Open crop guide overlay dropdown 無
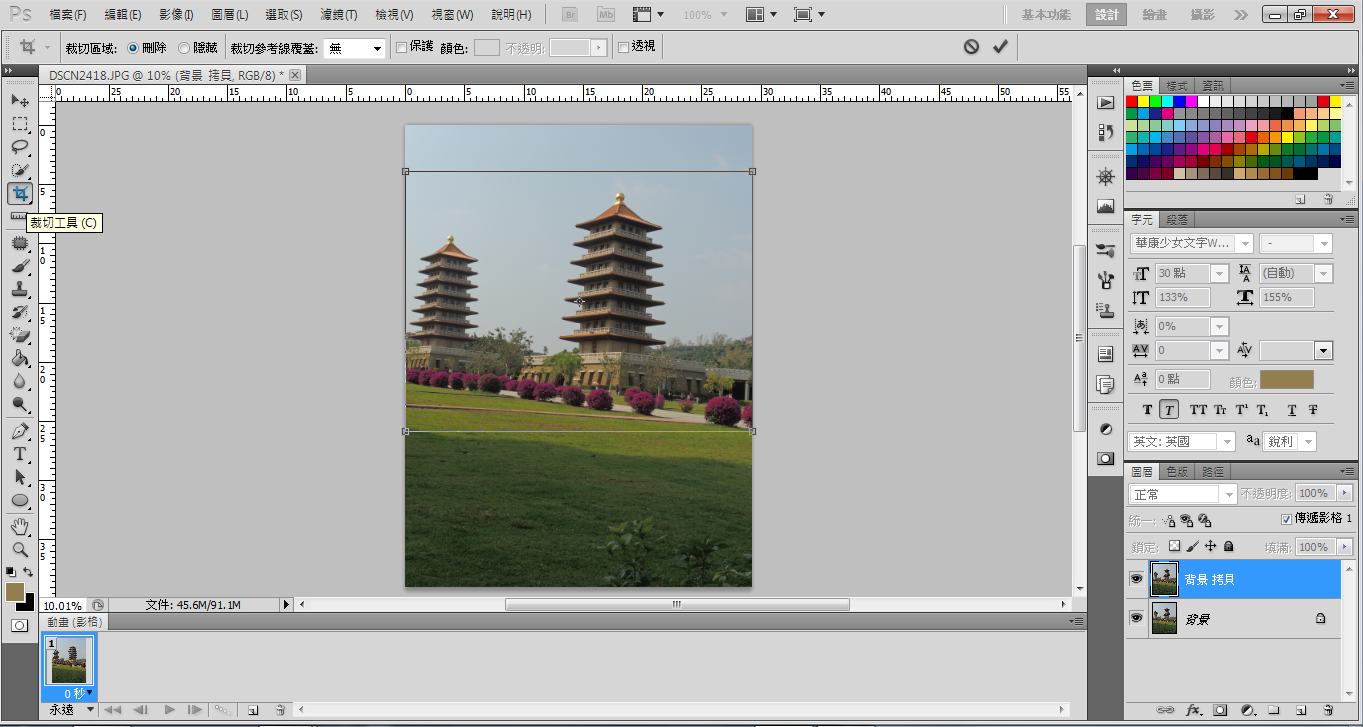This screenshot has width=1363, height=727. 355,48
